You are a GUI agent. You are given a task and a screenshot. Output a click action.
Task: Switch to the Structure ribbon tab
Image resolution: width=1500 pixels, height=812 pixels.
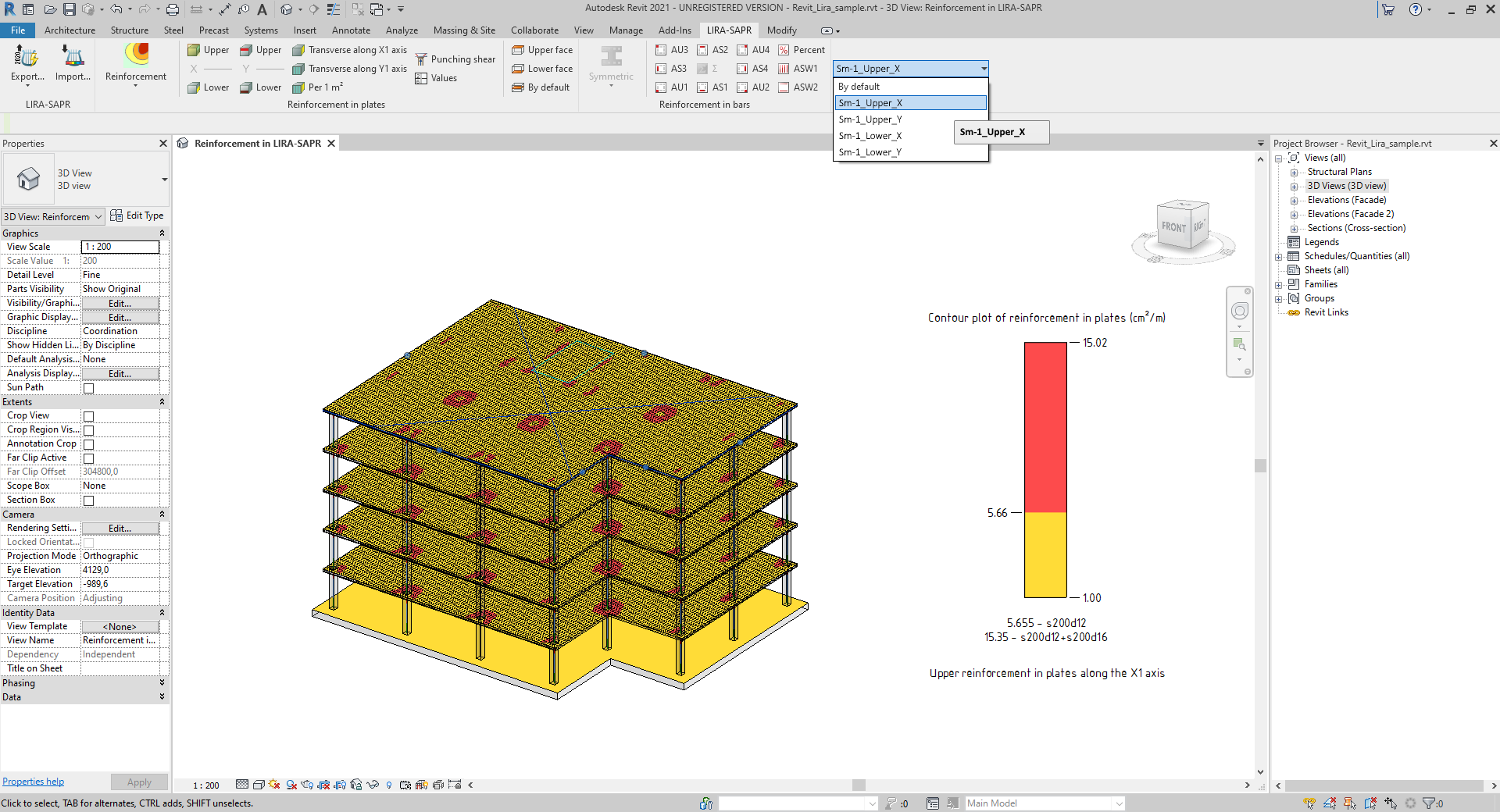coord(130,30)
